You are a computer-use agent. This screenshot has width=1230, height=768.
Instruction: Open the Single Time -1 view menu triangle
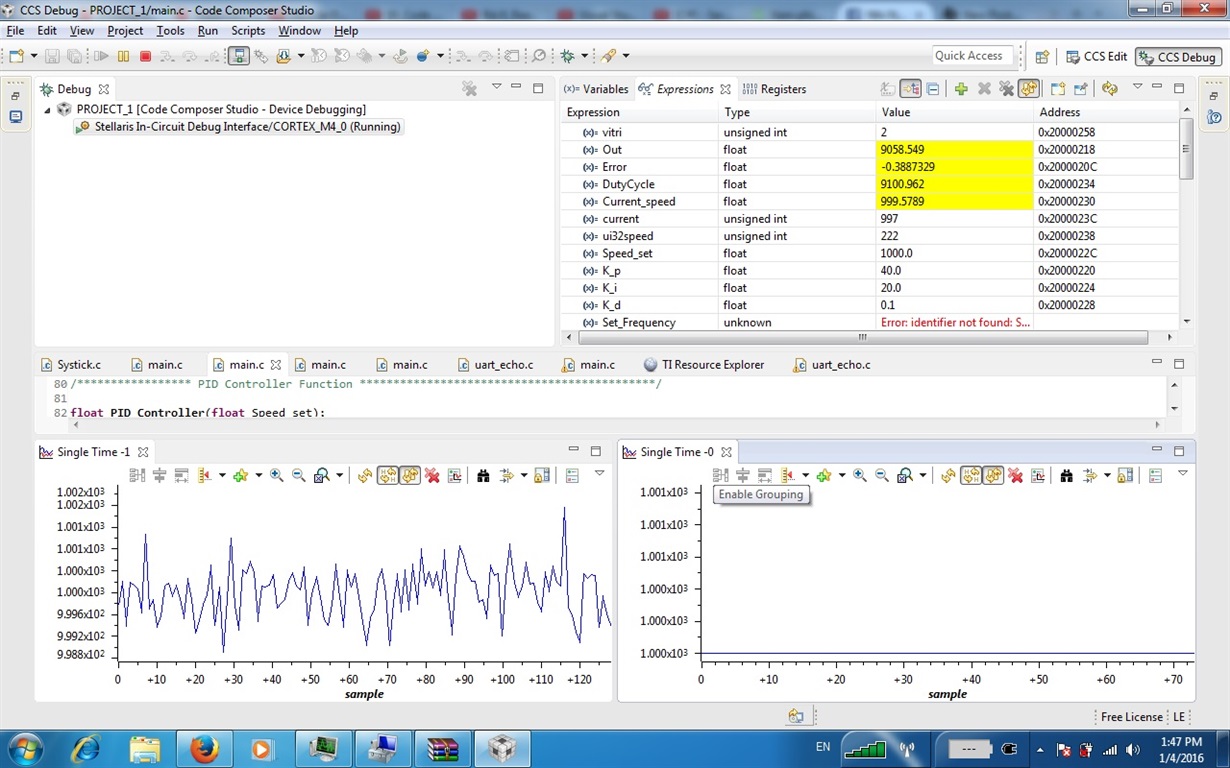pos(599,474)
